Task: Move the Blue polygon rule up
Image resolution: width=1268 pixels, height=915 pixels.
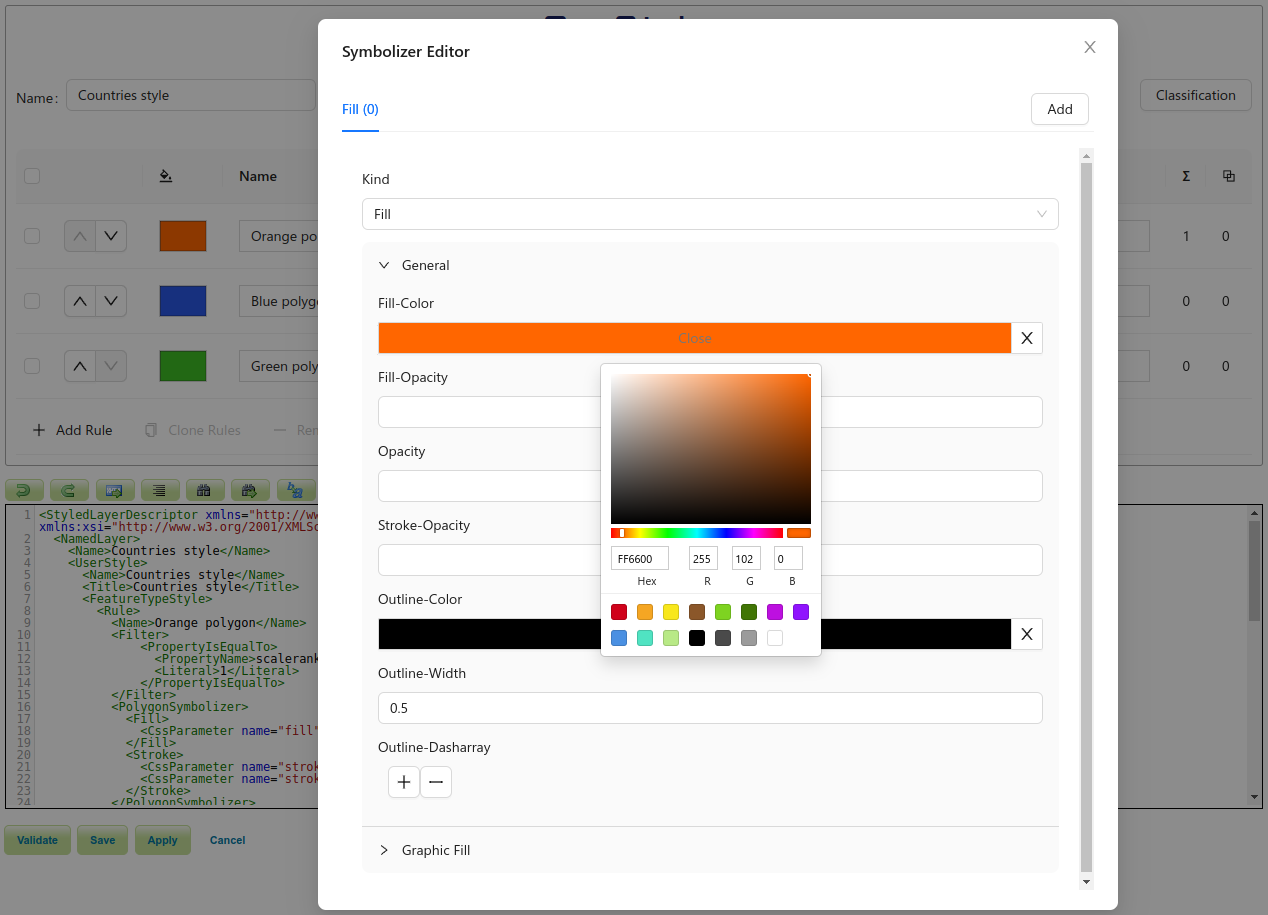Action: click(80, 301)
